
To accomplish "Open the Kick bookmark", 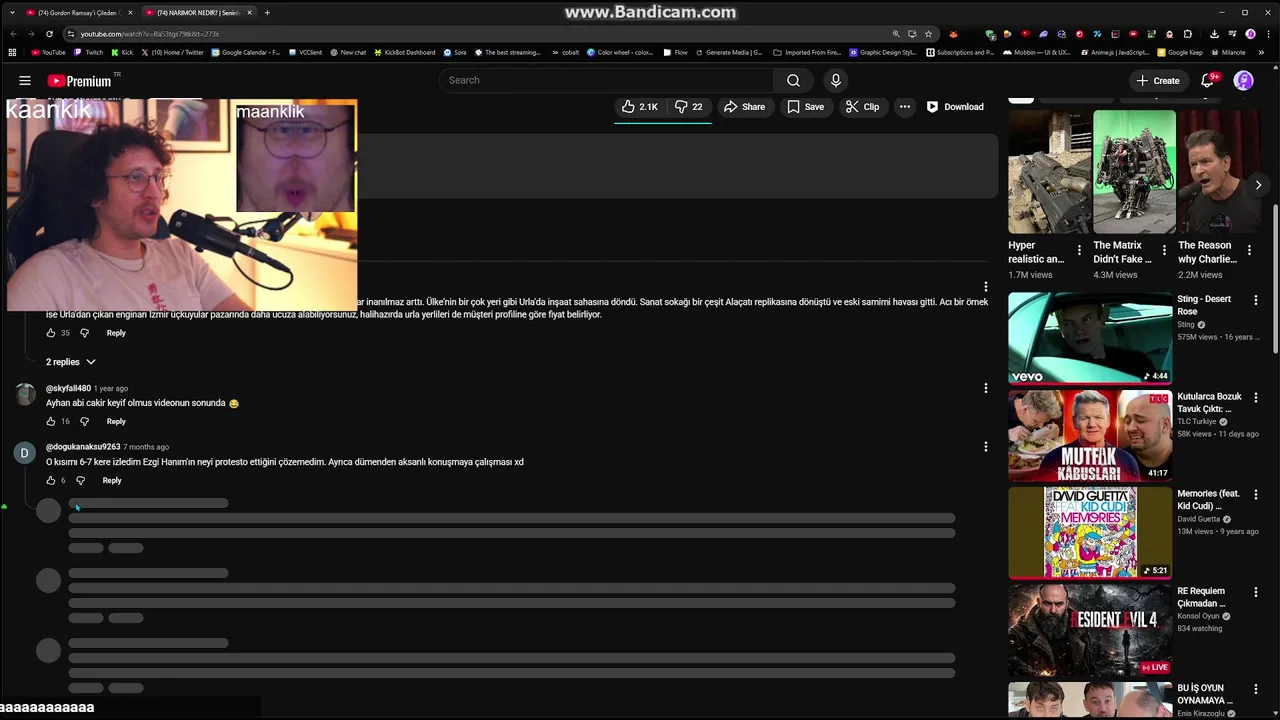I will (122, 52).
